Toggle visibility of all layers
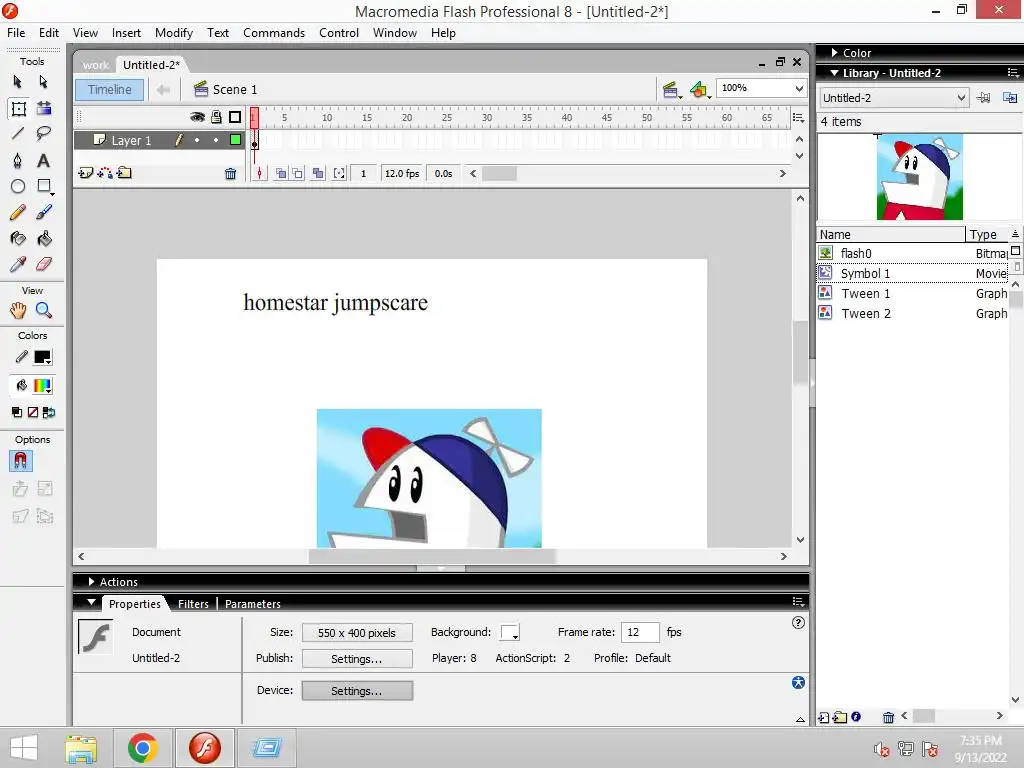The height and width of the screenshot is (768, 1024). 197,117
